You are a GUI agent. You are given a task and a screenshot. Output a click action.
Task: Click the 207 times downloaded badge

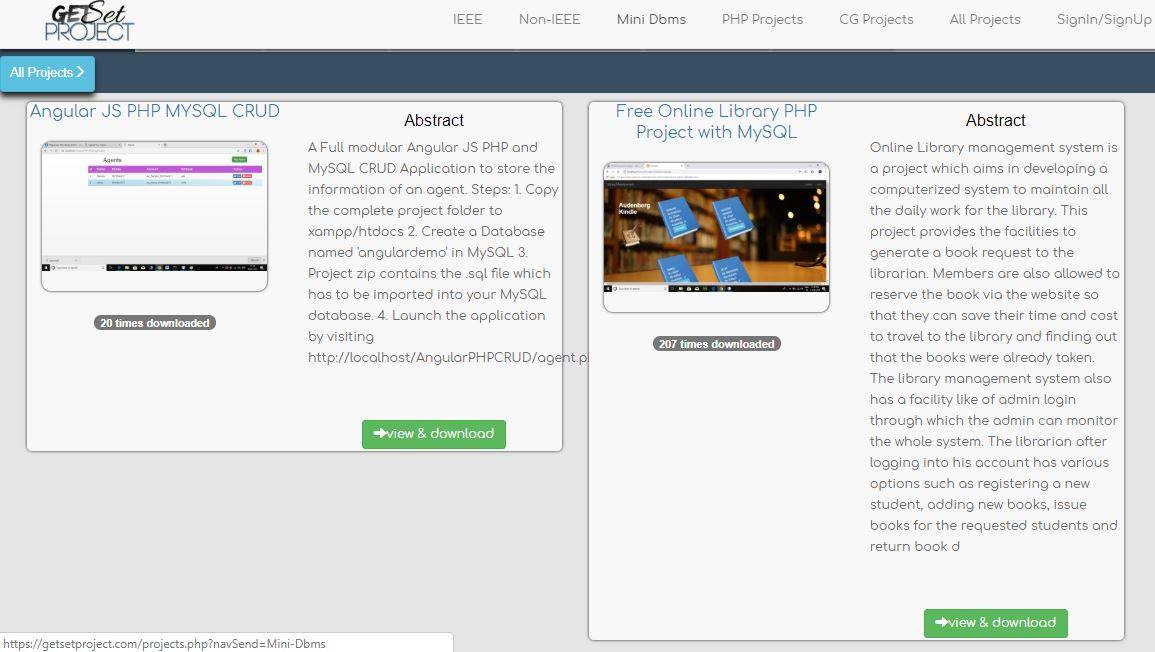click(x=716, y=344)
